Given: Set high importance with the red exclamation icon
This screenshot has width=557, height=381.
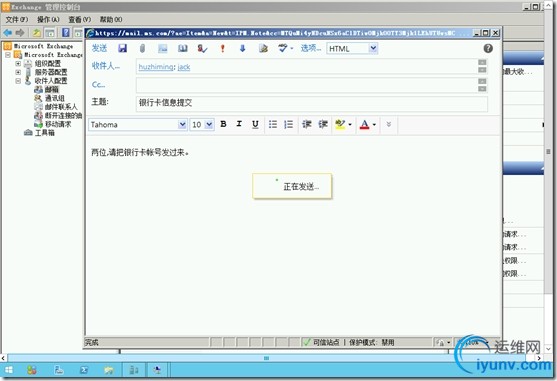Looking at the screenshot, I should [223, 48].
